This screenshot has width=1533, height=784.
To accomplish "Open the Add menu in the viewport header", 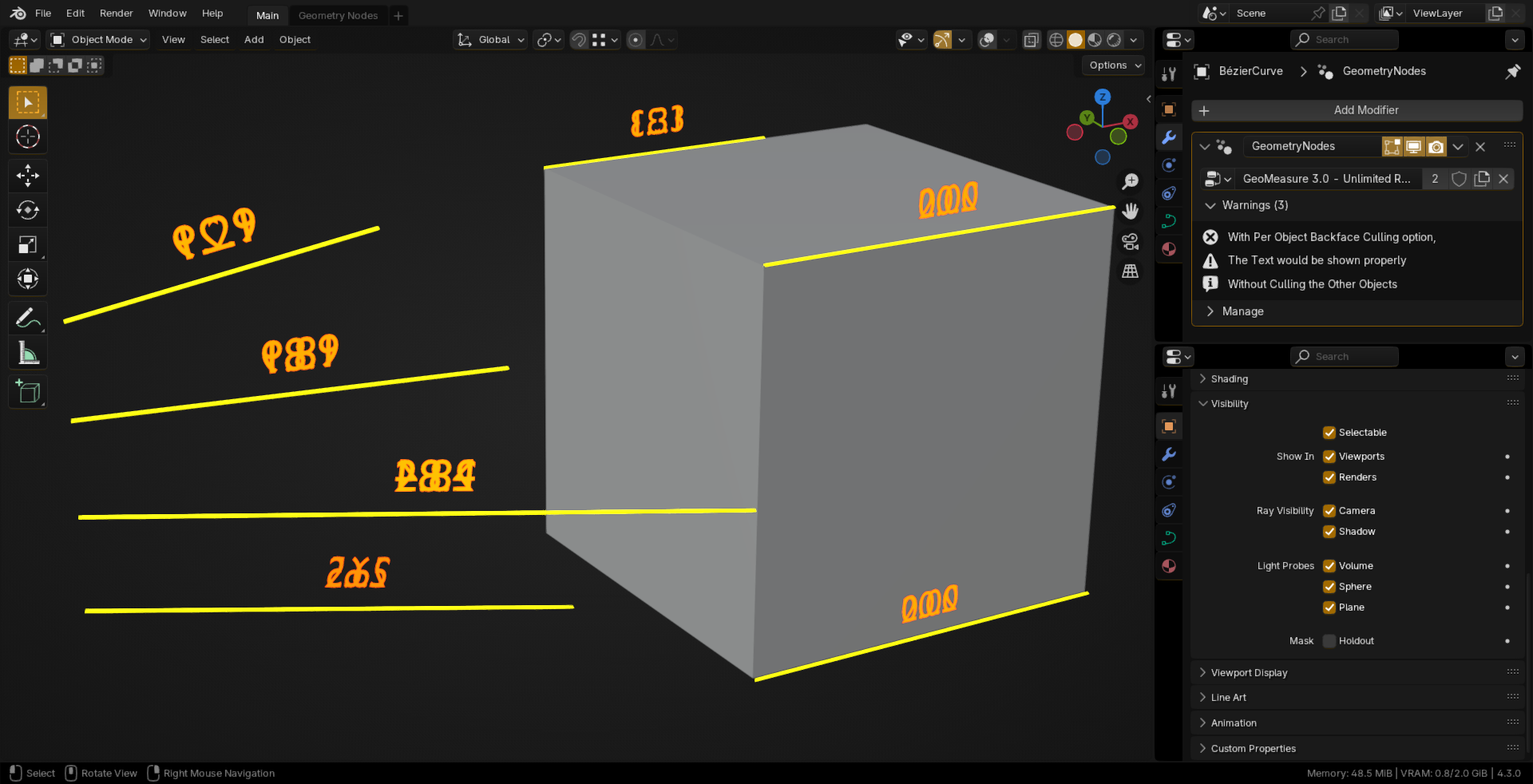I will click(254, 40).
